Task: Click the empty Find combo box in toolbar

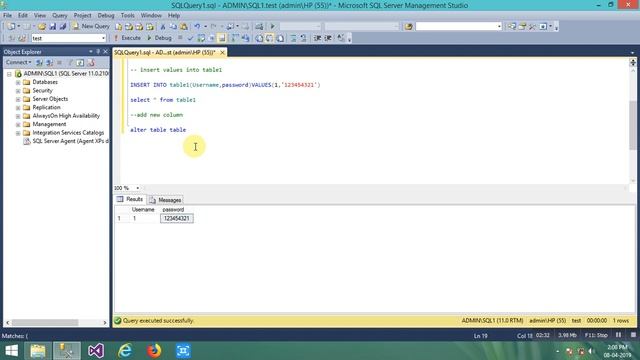Action: [x=458, y=26]
